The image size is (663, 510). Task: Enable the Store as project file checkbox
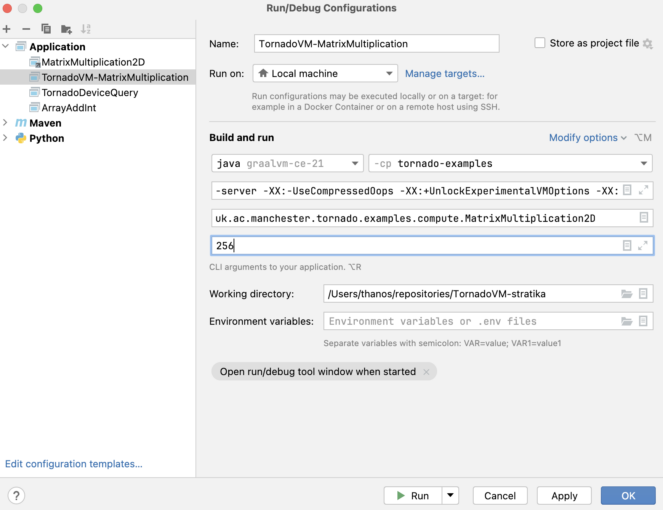[540, 43]
